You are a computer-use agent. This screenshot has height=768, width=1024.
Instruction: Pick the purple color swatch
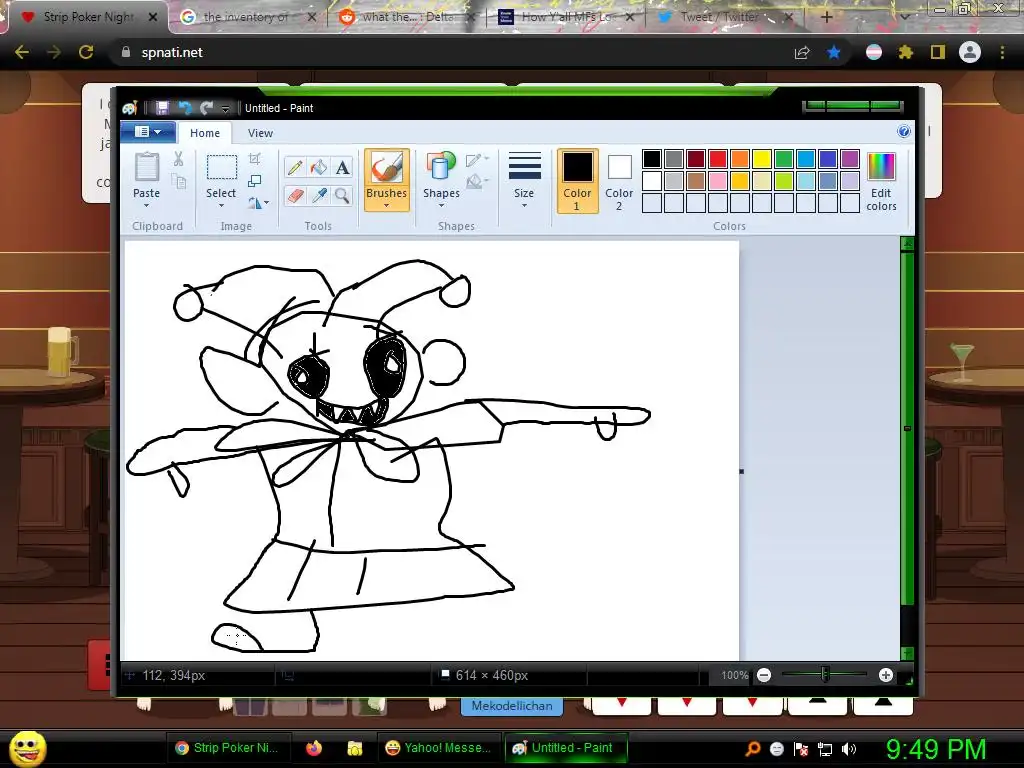(850, 159)
